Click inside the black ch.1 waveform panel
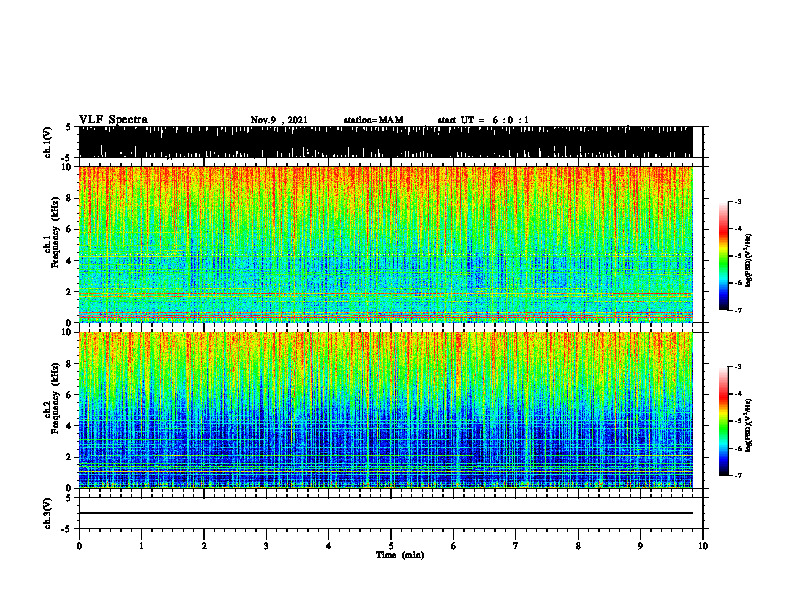The width and height of the screenshot is (792, 612). [385, 142]
